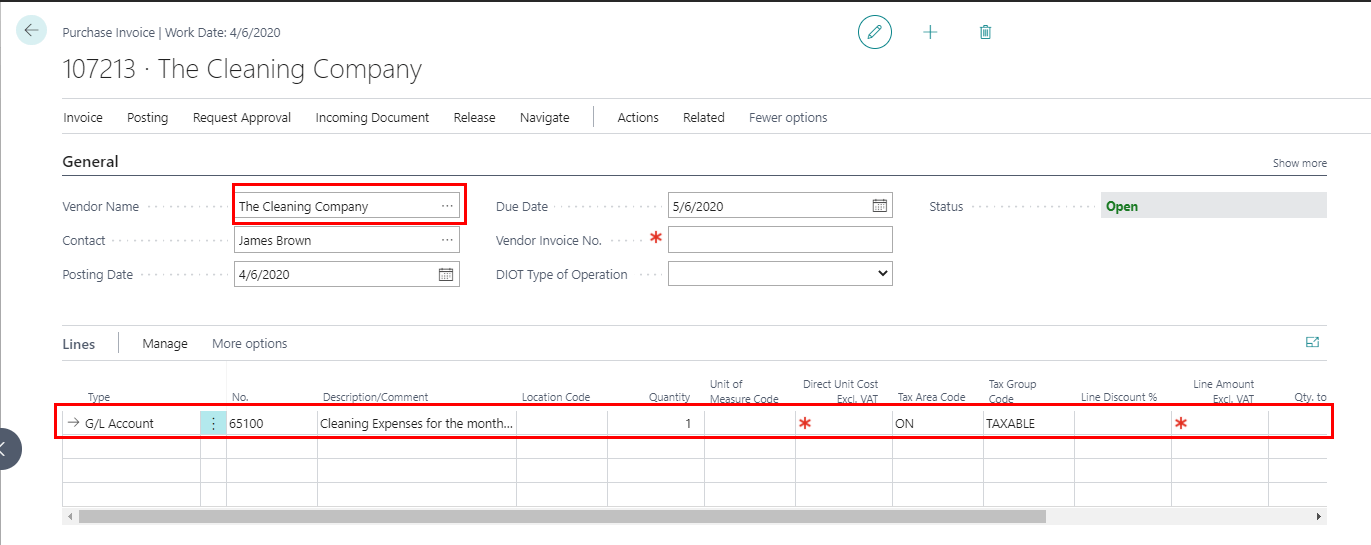
Task: Click the Location Code column header
Action: coord(556,397)
